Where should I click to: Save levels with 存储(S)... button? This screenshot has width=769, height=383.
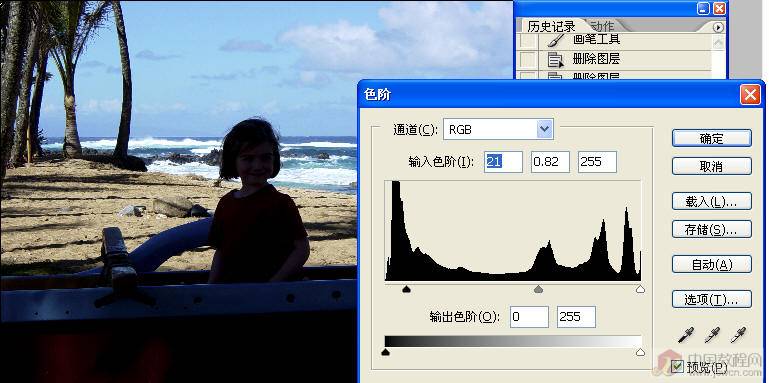pyautogui.click(x=711, y=229)
